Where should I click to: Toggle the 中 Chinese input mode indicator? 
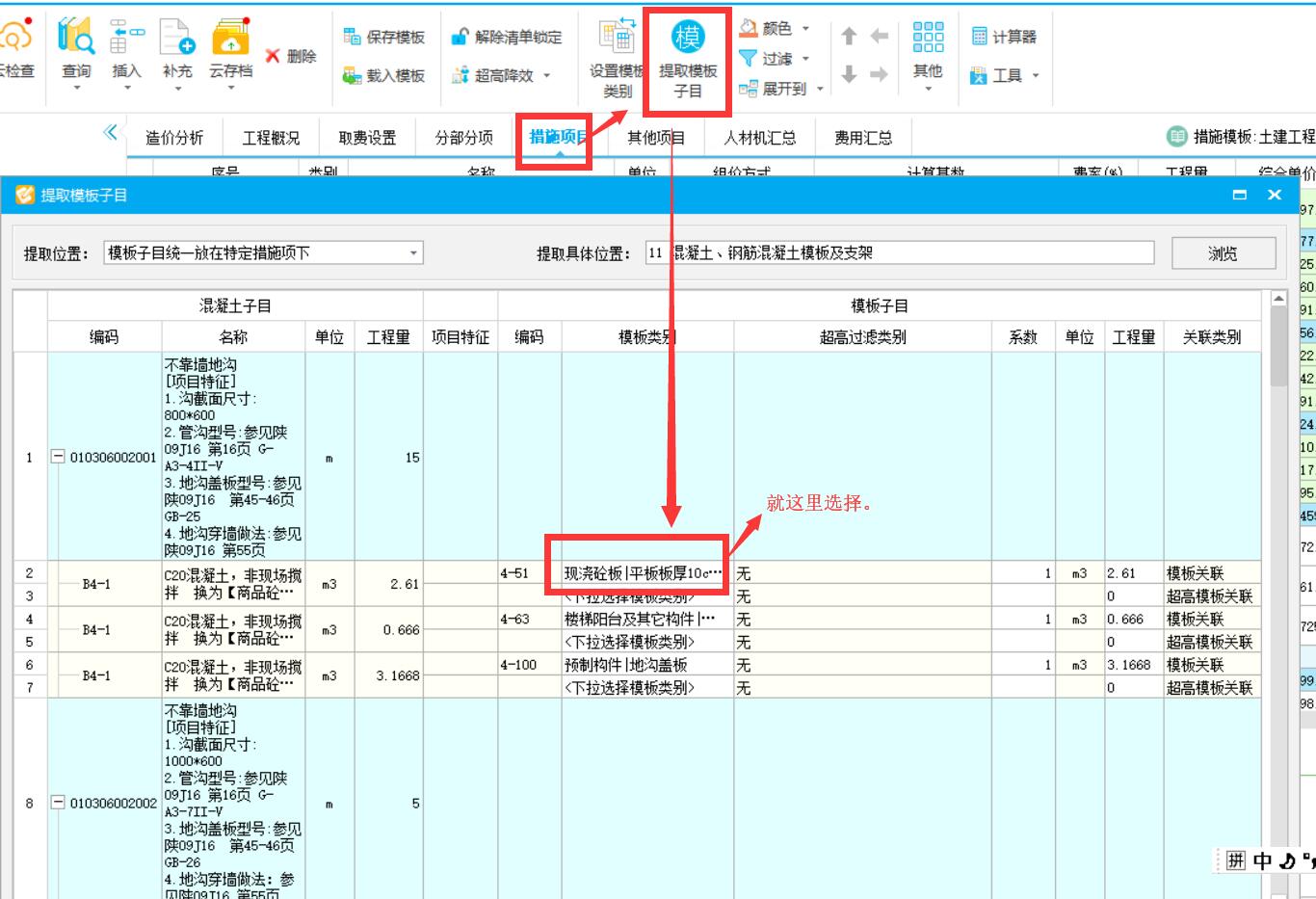coord(1262,860)
